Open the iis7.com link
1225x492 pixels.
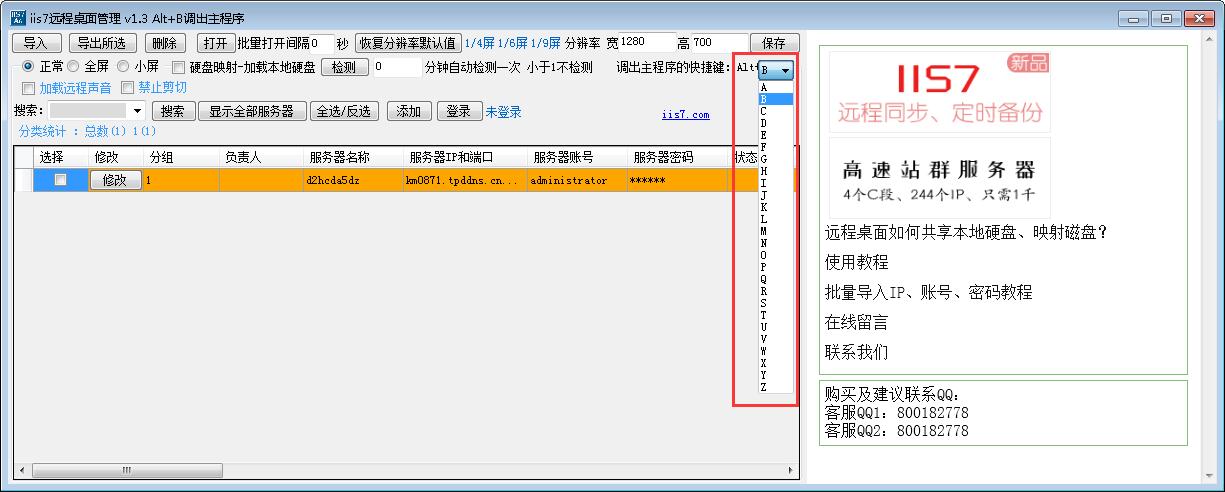point(685,115)
